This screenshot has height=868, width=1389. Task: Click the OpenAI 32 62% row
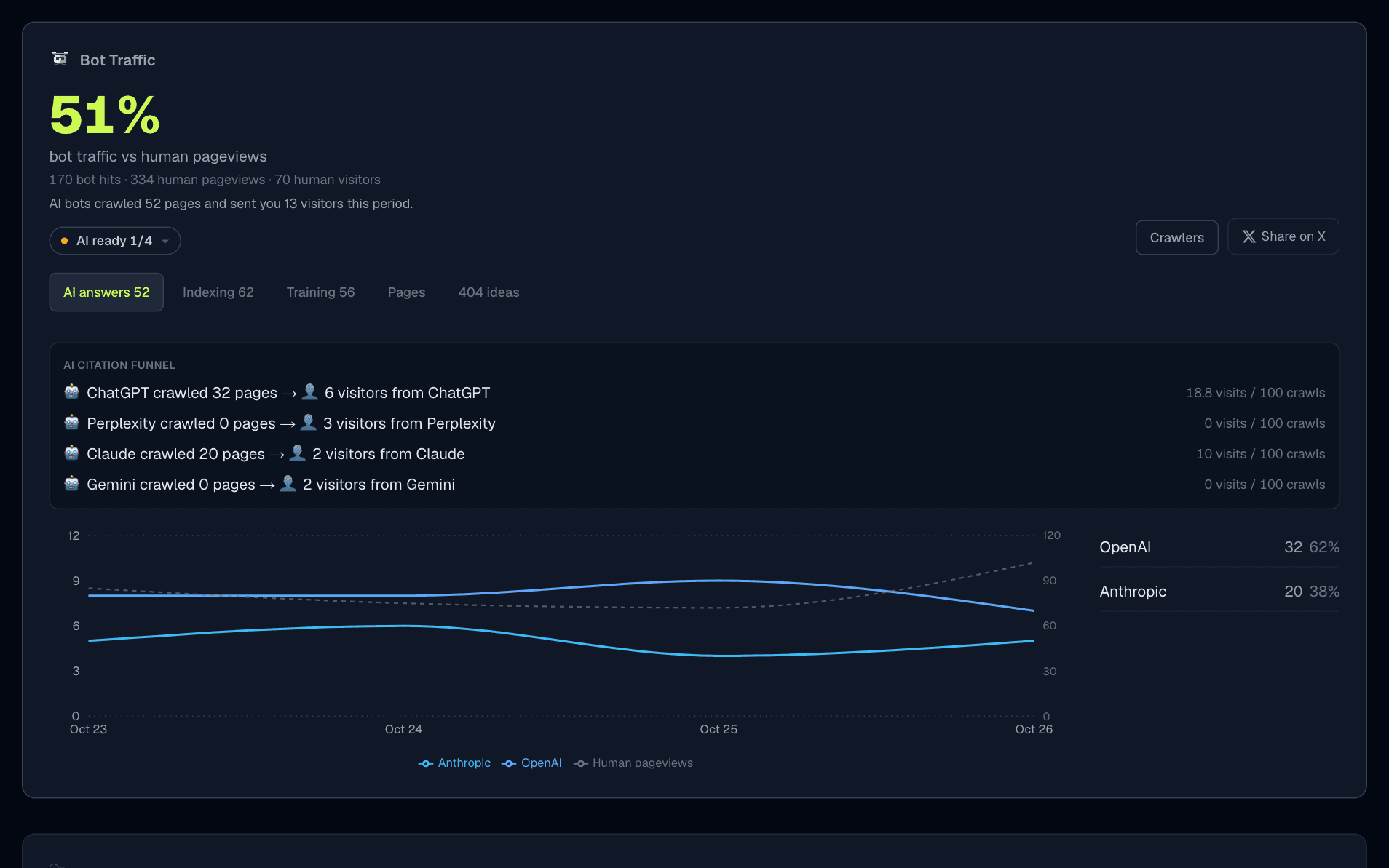pos(1219,547)
